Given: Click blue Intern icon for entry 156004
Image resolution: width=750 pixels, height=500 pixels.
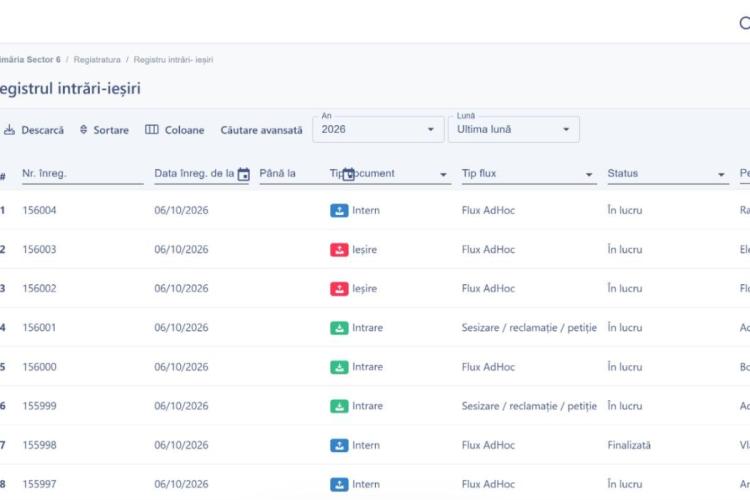Looking at the screenshot, I should pyautogui.click(x=339, y=211).
